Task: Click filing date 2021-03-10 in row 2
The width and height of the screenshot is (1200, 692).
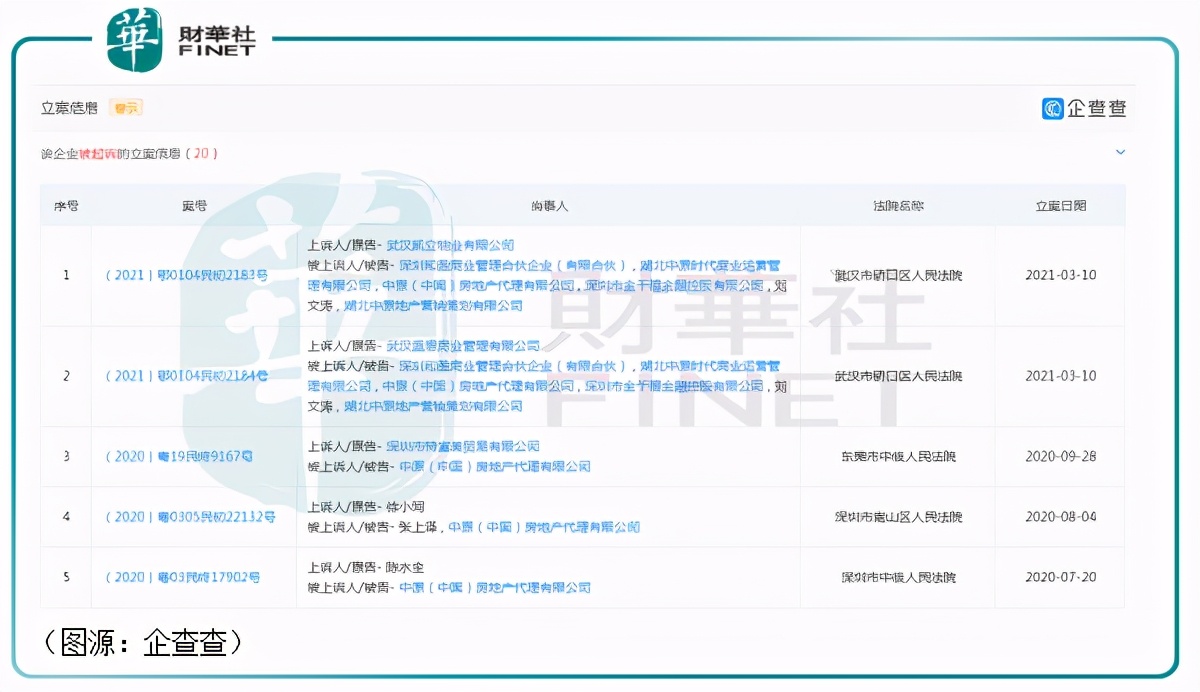Action: point(1060,376)
